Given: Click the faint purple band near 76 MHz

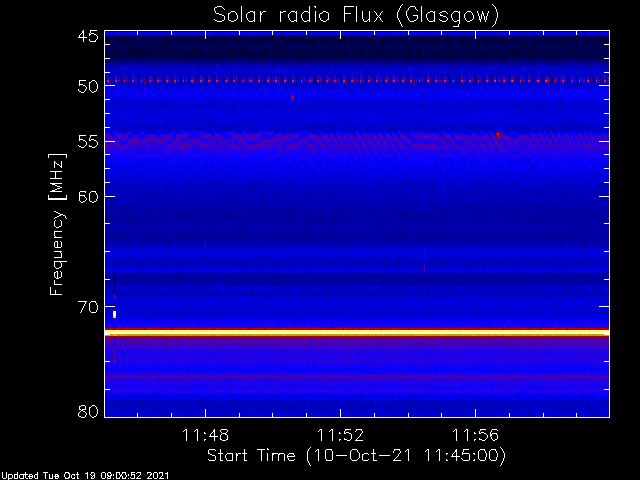Looking at the screenshot, I should pyautogui.click(x=357, y=376).
